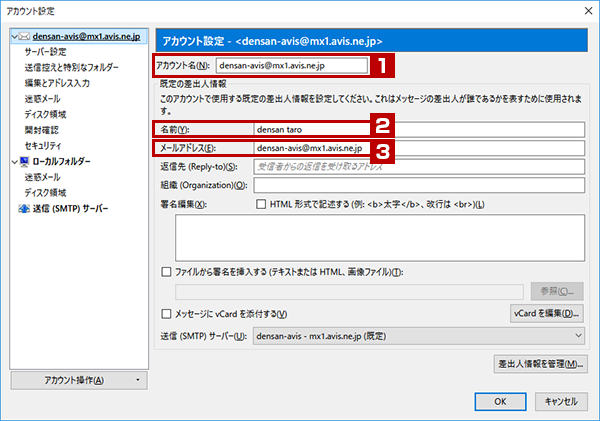
Task: Collapse the ローカルフォルダー tree node
Action: (x=15, y=162)
